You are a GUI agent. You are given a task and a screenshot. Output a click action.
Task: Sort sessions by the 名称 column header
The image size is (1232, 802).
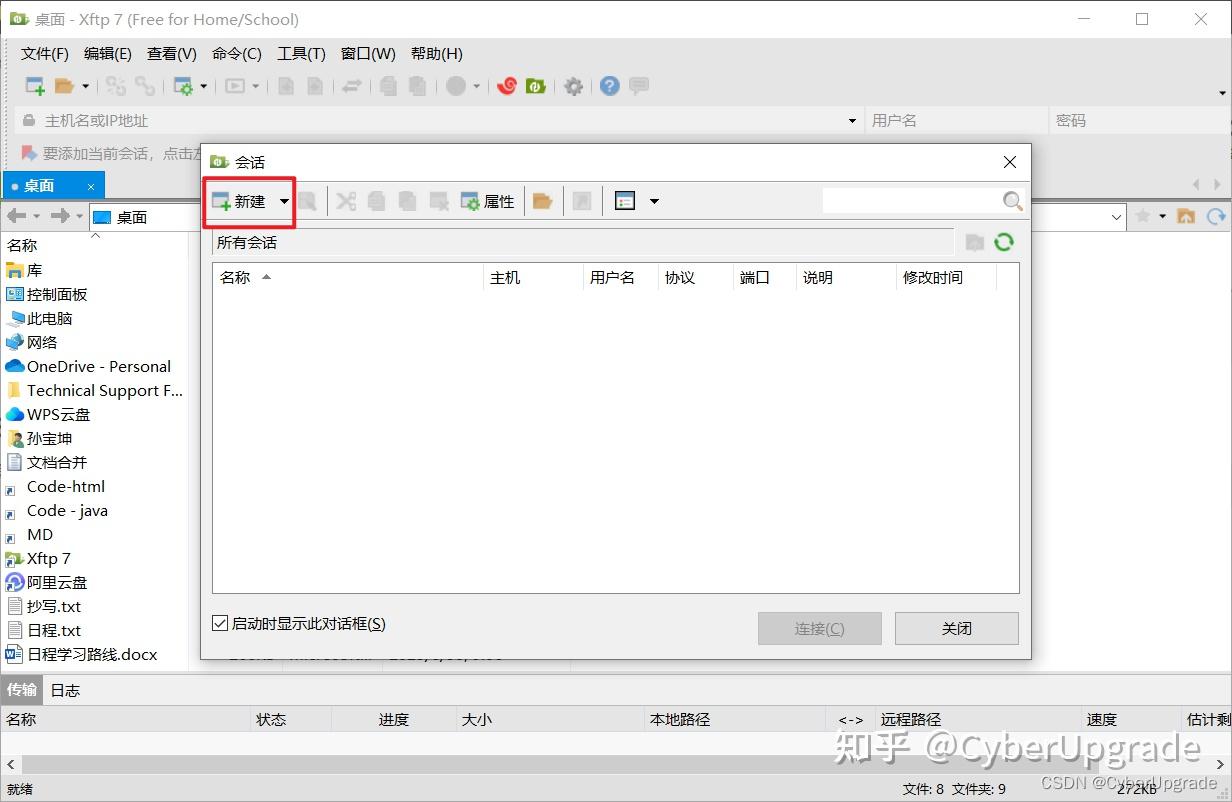(x=234, y=277)
